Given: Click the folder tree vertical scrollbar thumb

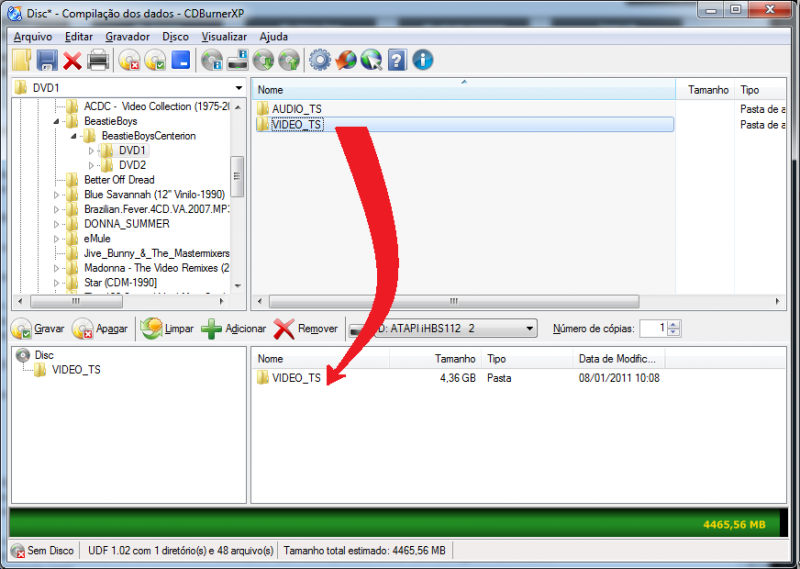Looking at the screenshot, I should click(237, 177).
